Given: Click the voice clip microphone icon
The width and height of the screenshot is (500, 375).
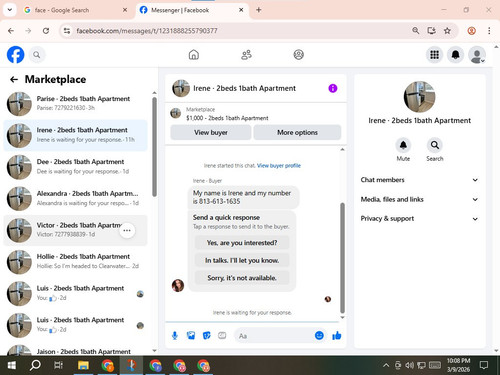Looking at the screenshot, I should click(175, 336).
